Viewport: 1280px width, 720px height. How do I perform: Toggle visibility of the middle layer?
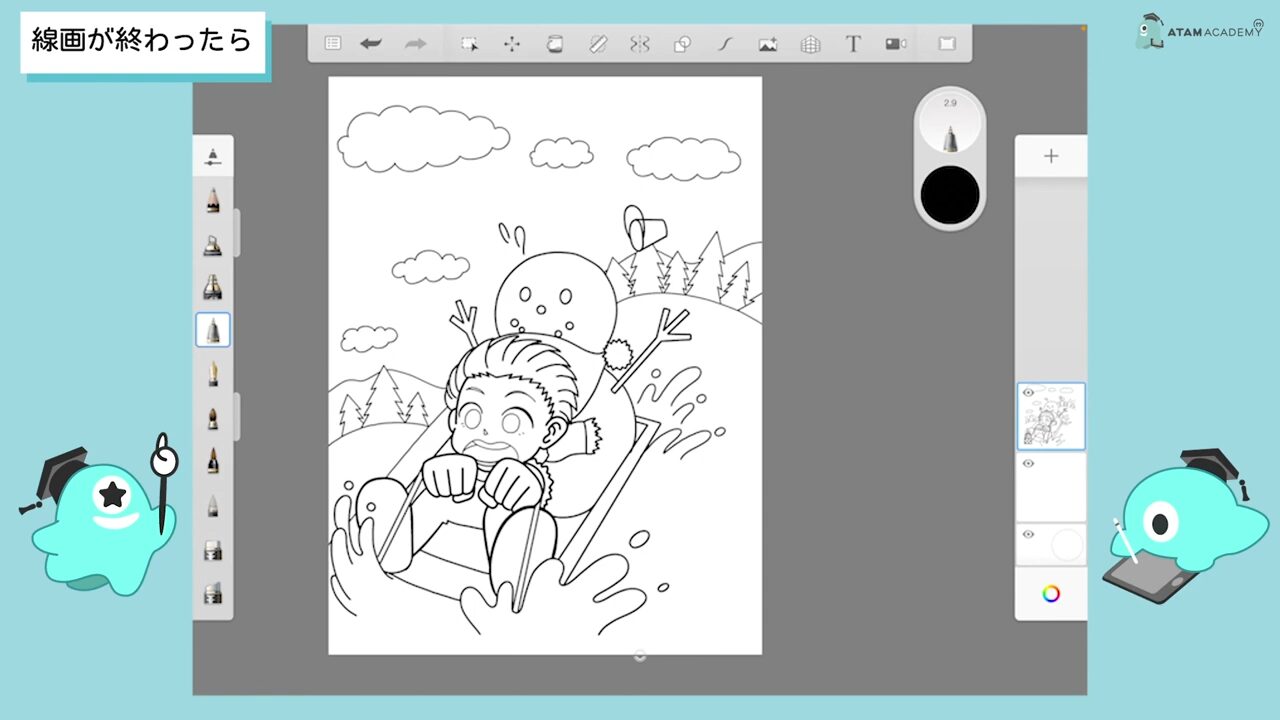point(1028,464)
